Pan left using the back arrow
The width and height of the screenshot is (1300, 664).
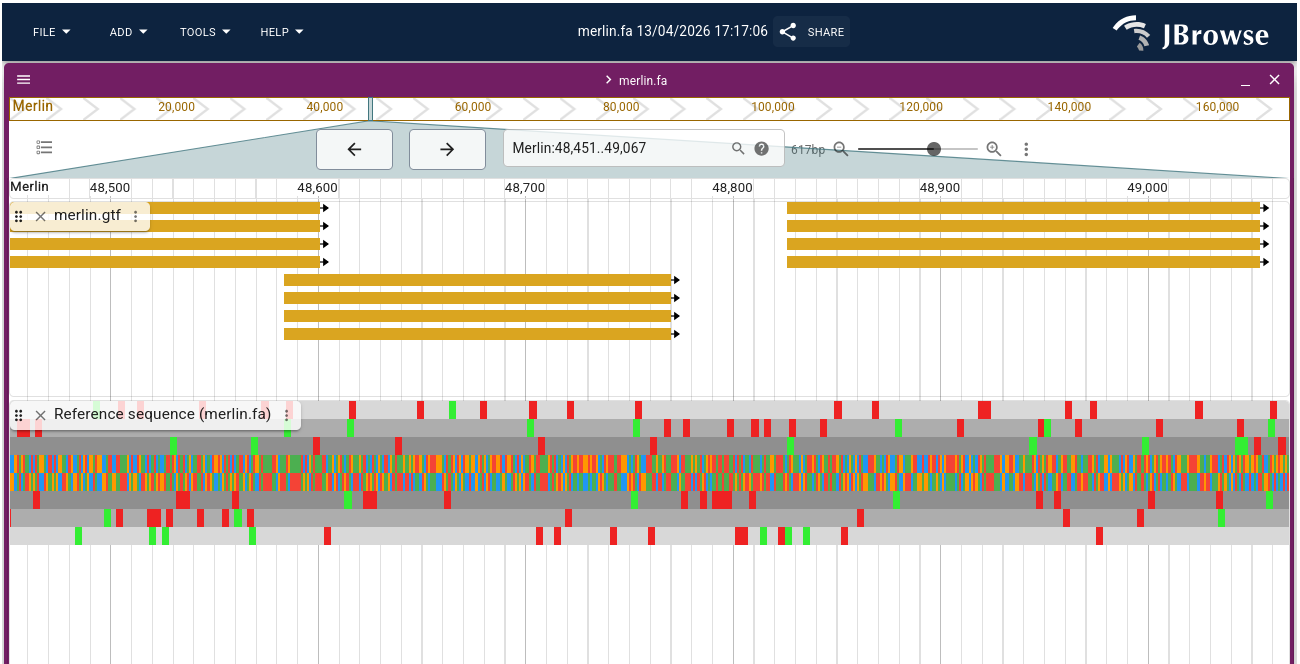point(354,148)
